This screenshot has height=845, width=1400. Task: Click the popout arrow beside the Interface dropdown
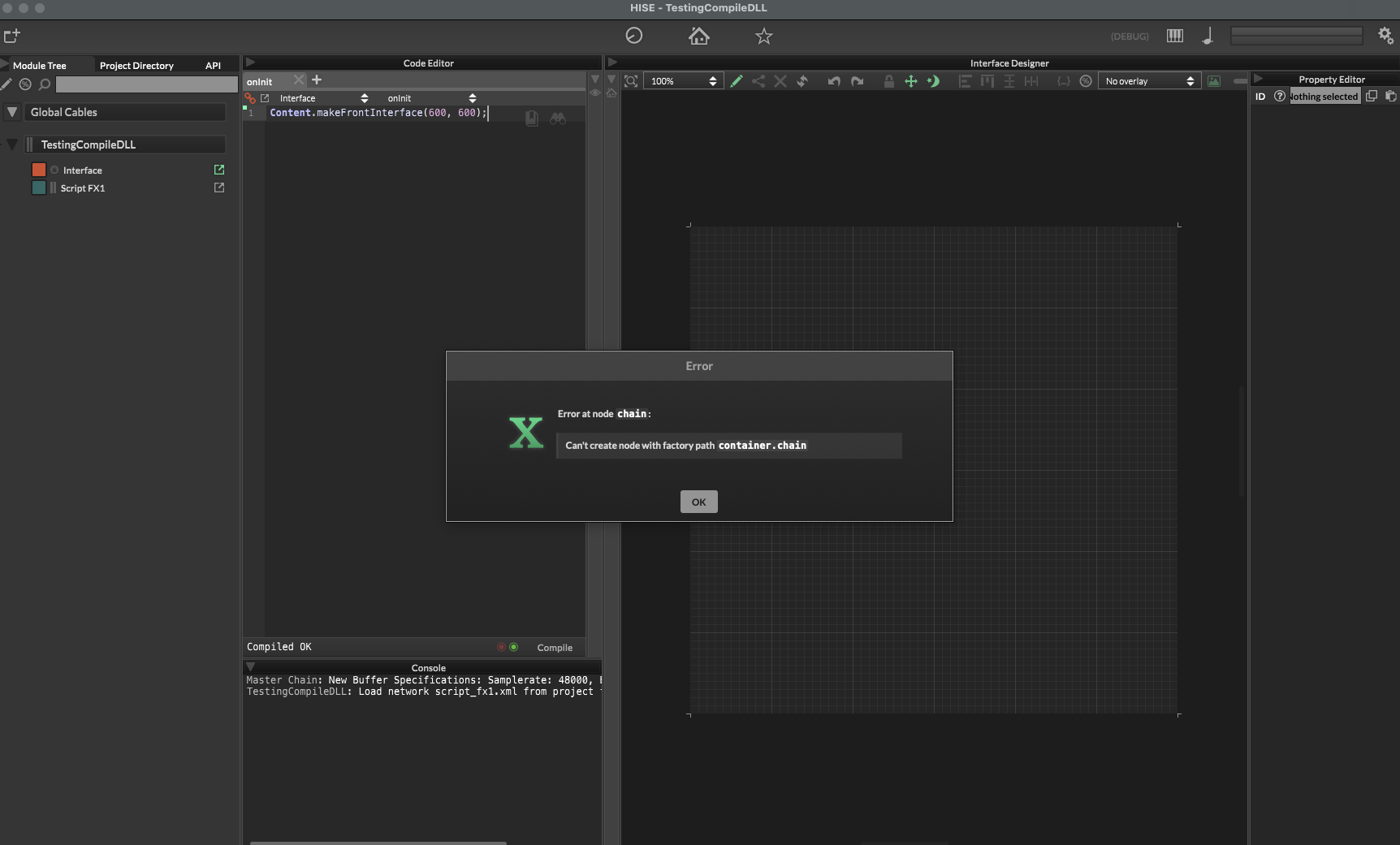(265, 98)
